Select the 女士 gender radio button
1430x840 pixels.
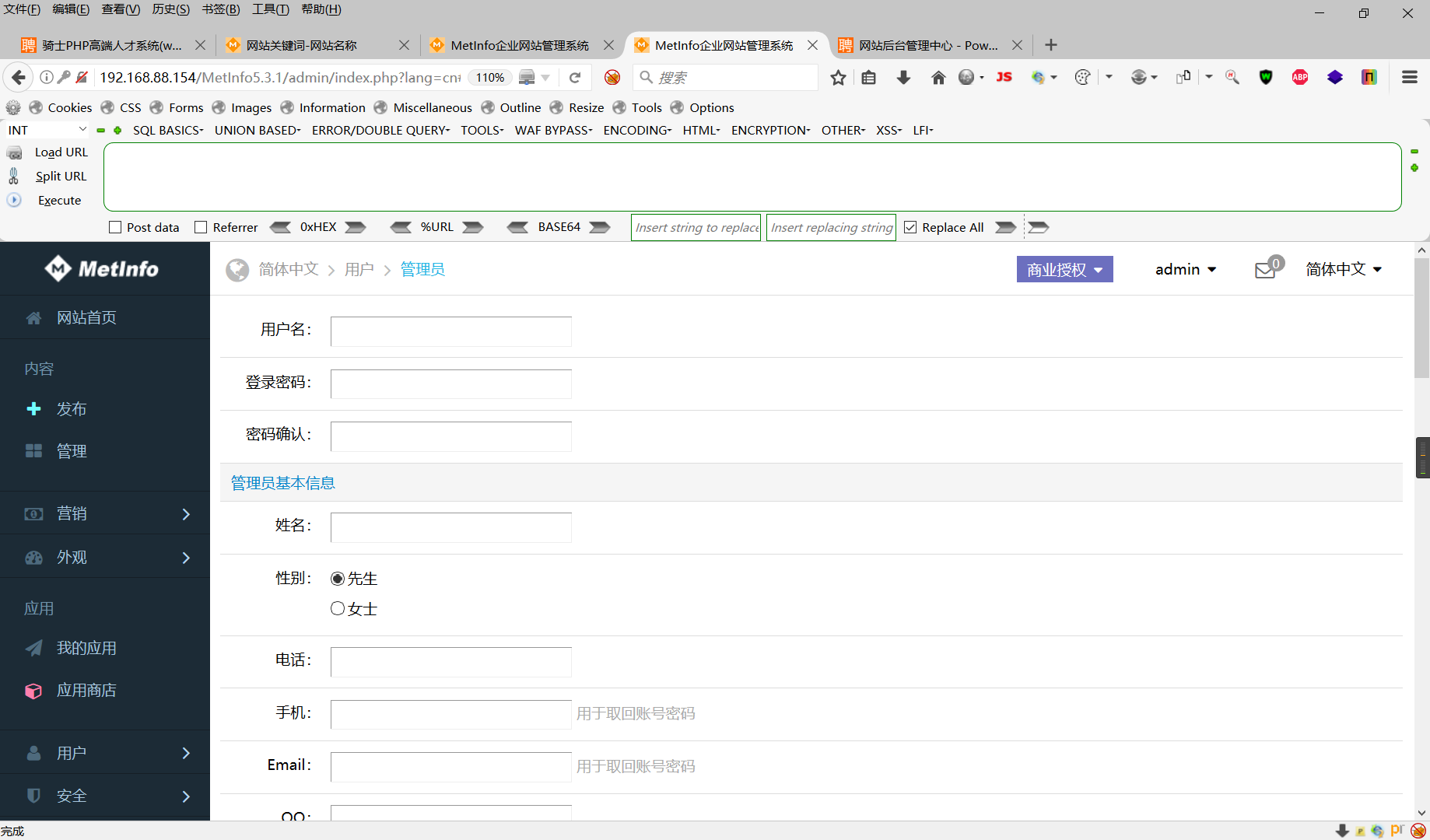pos(338,608)
